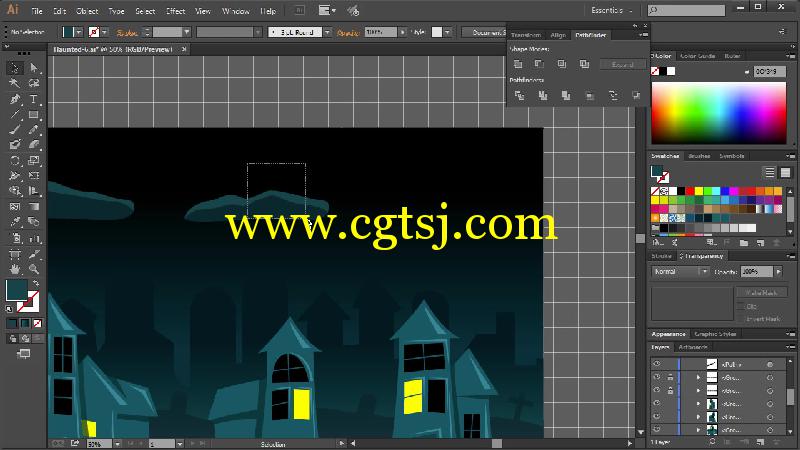The image size is (800, 450).
Task: Choose the Hand tool
Action: (15, 269)
